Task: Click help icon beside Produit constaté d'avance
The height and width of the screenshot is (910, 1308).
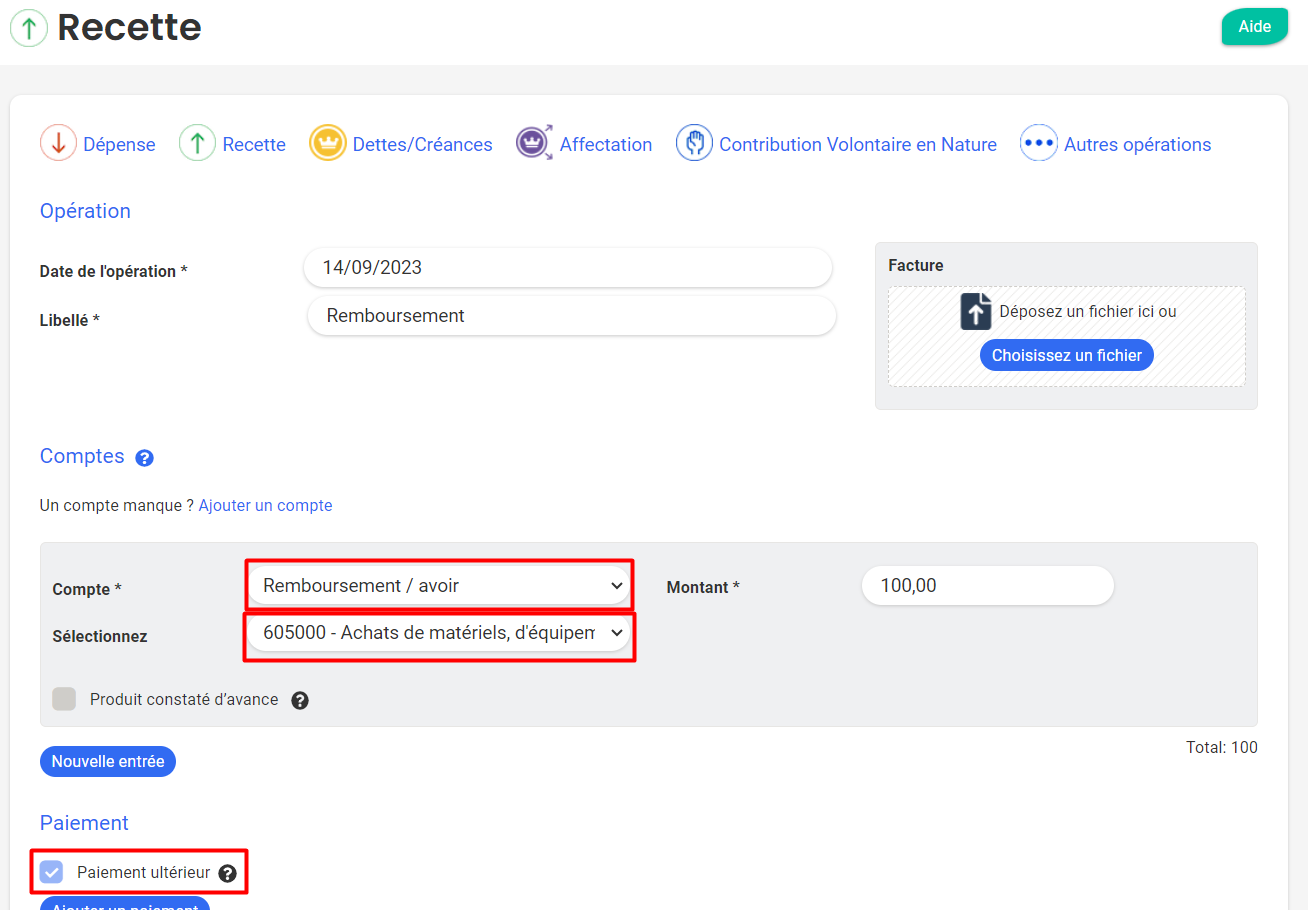Action: (x=300, y=700)
